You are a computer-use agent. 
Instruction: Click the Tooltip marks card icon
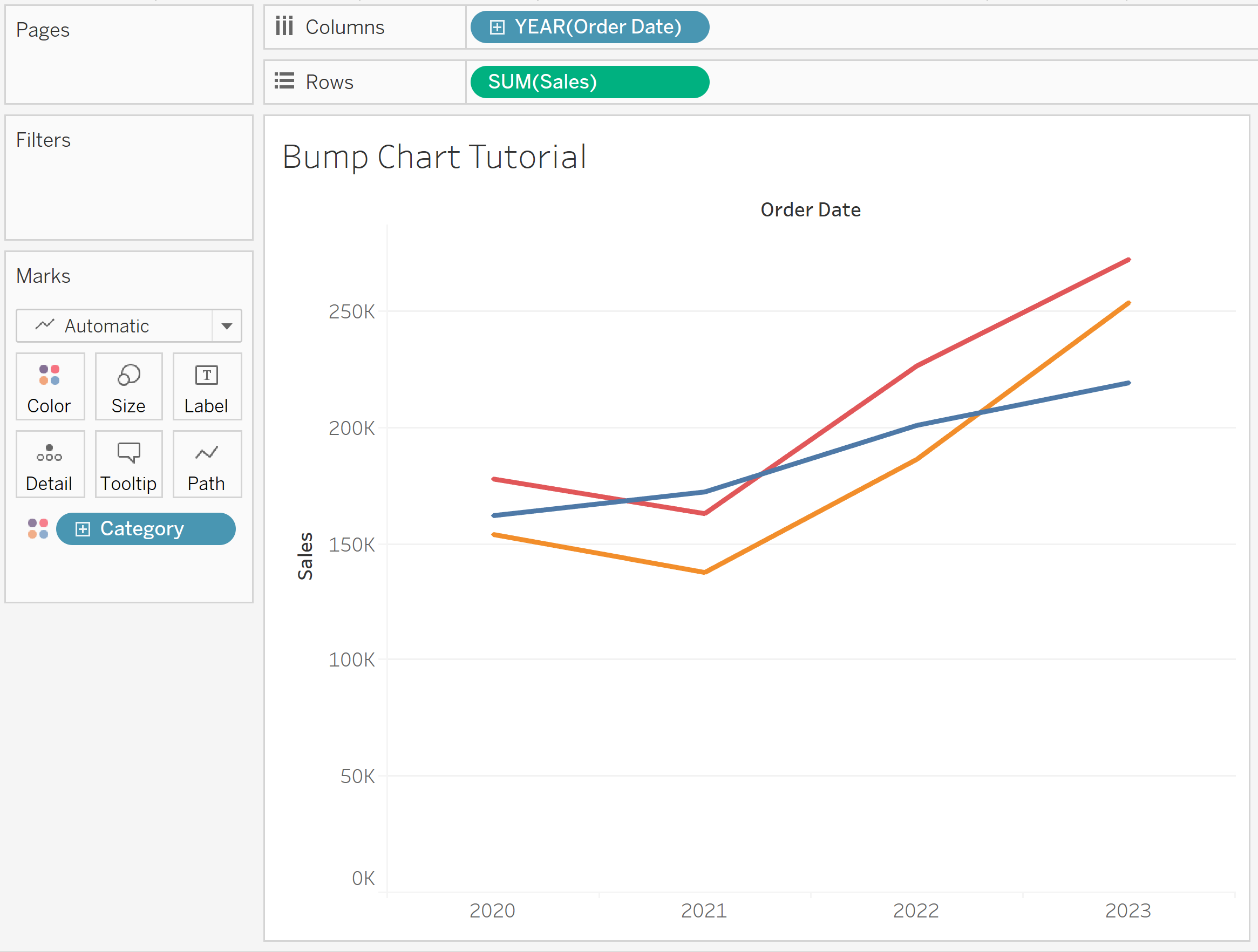[128, 453]
